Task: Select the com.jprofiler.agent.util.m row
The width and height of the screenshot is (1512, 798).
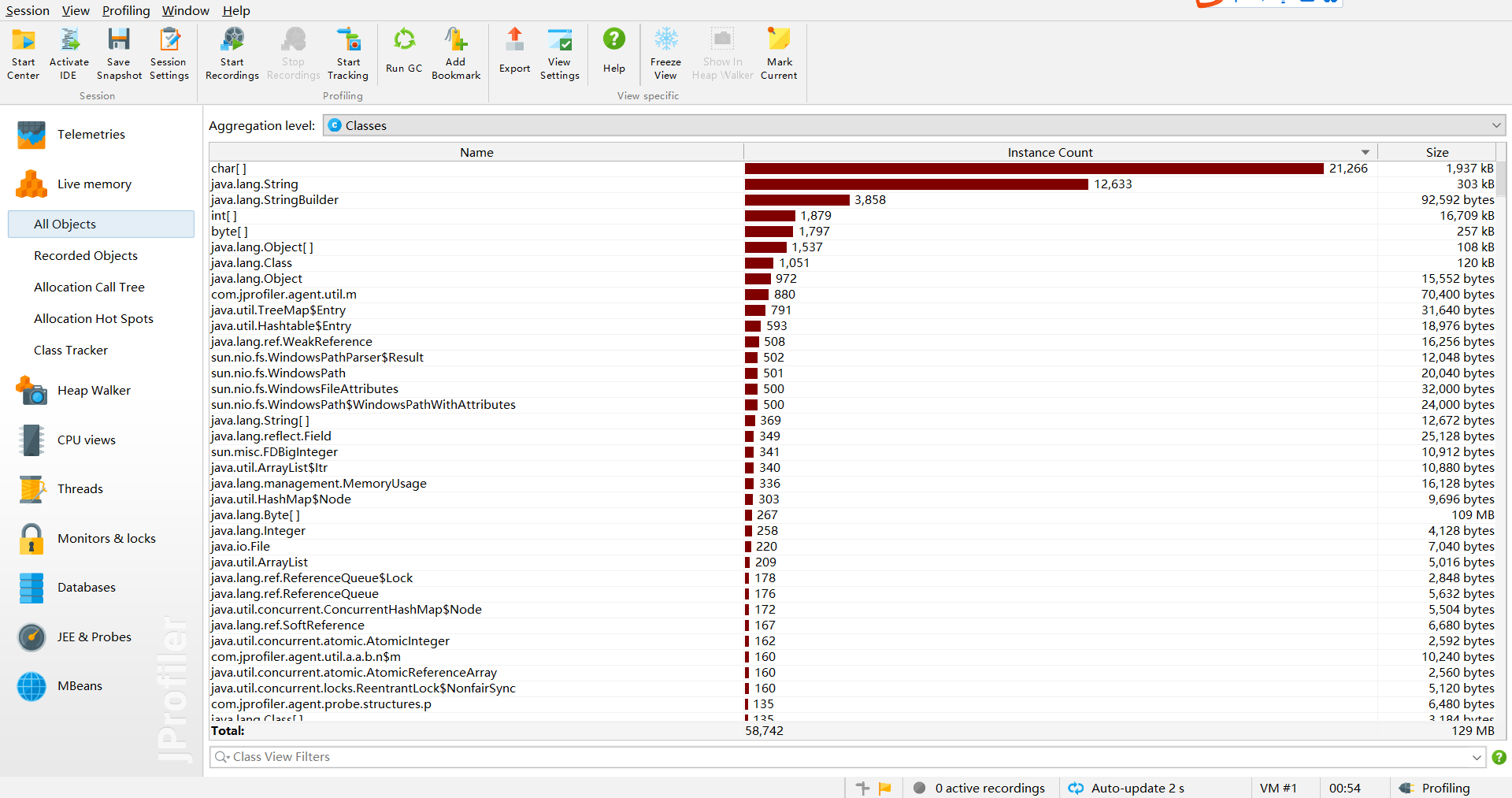Action: coord(852,295)
